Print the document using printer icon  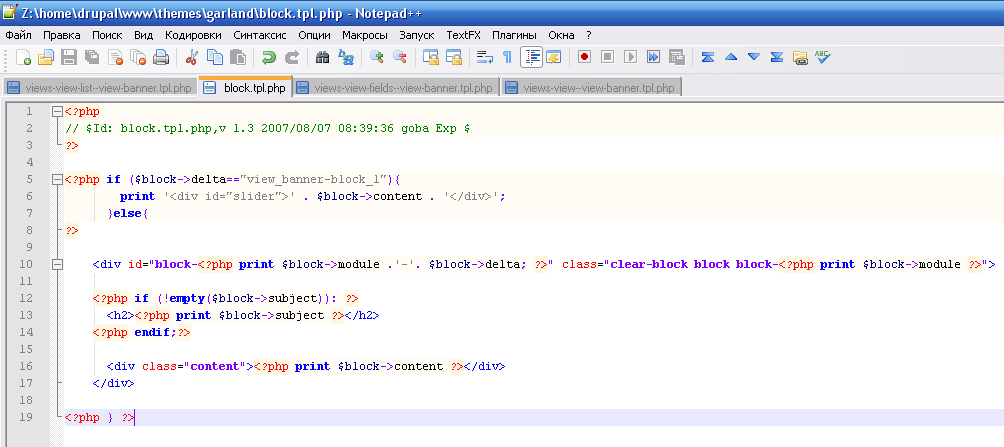pos(161,58)
